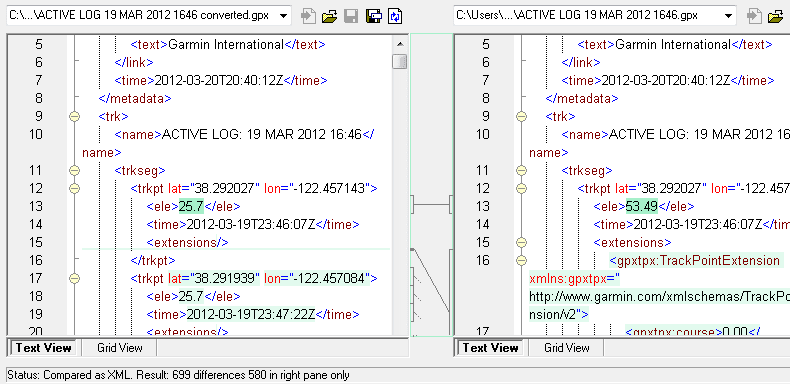The width and height of the screenshot is (790, 384).
Task: Click gpxtpx:TrackPointExtension tag in right pane
Action: point(694,261)
